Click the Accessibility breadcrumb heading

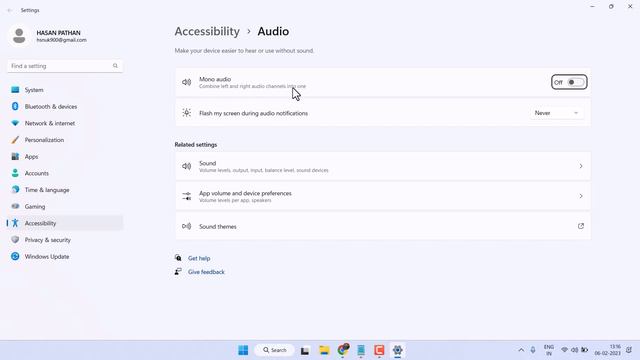click(207, 31)
